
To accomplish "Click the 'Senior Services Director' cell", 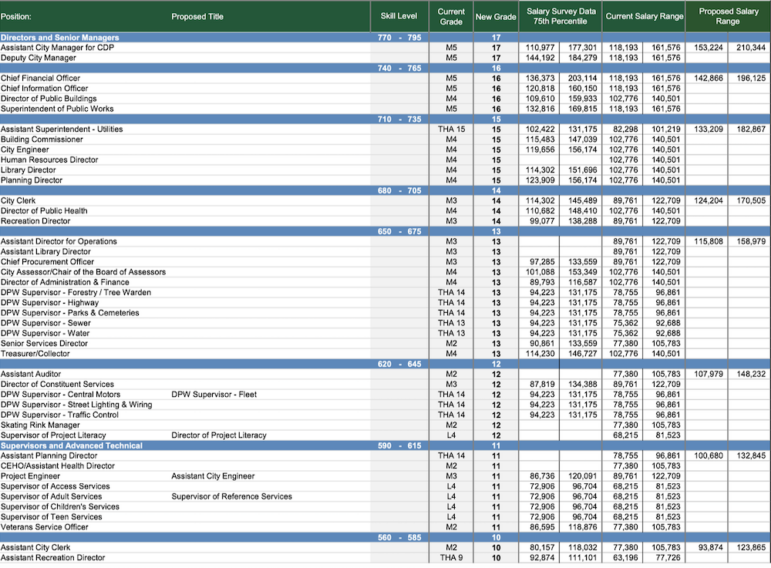I will pyautogui.click(x=44, y=344).
